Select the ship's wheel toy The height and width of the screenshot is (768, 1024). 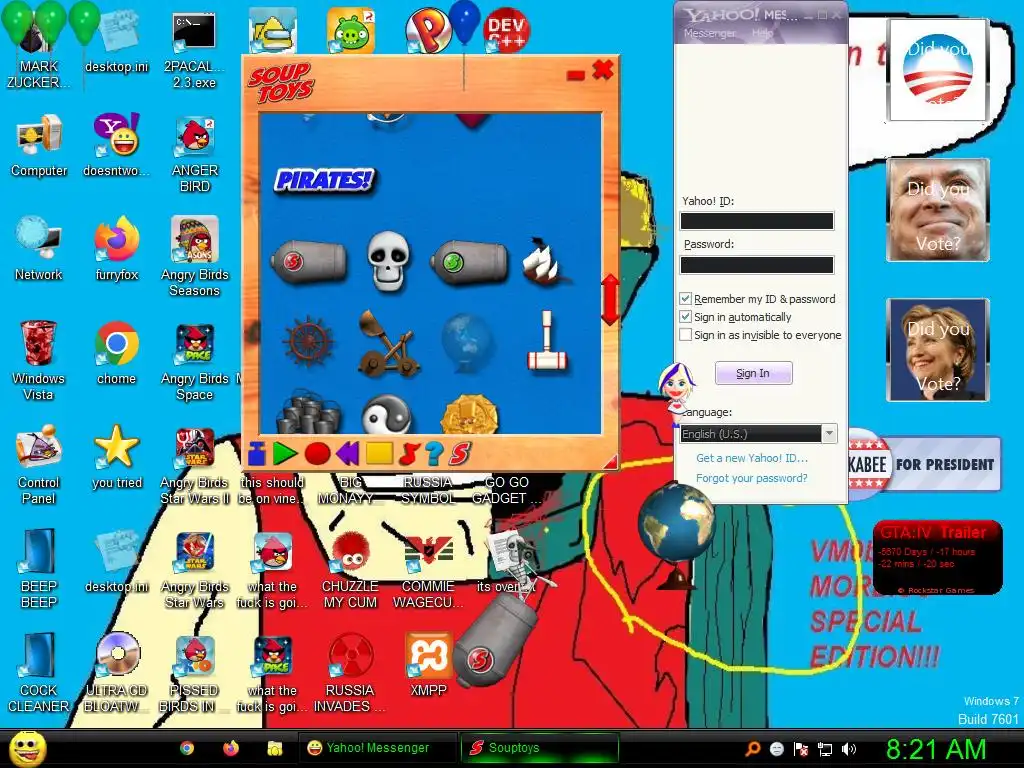click(308, 341)
